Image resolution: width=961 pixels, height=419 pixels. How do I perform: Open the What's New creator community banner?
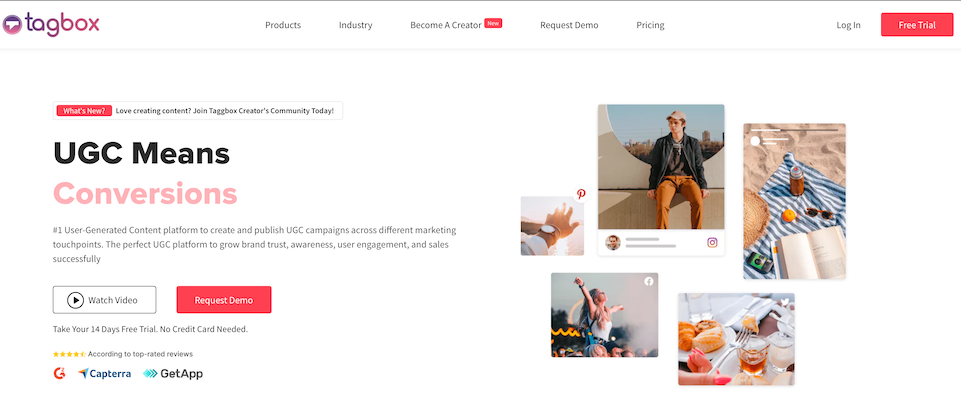(x=198, y=111)
